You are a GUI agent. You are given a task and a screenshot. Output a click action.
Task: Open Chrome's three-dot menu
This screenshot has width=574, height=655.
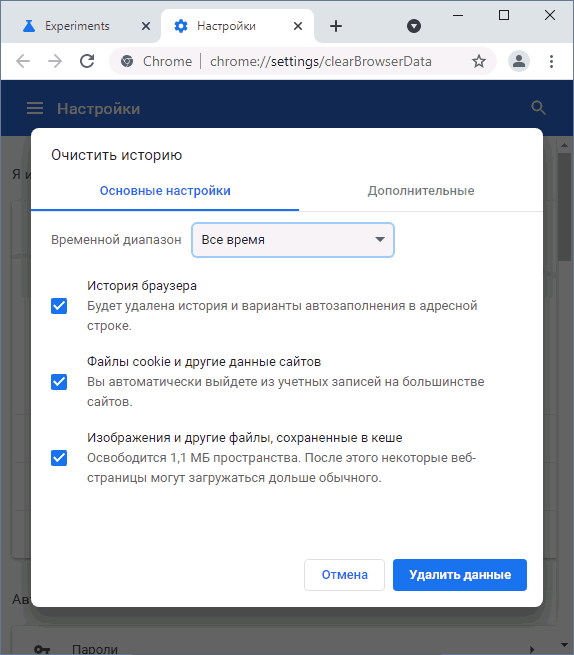click(551, 61)
